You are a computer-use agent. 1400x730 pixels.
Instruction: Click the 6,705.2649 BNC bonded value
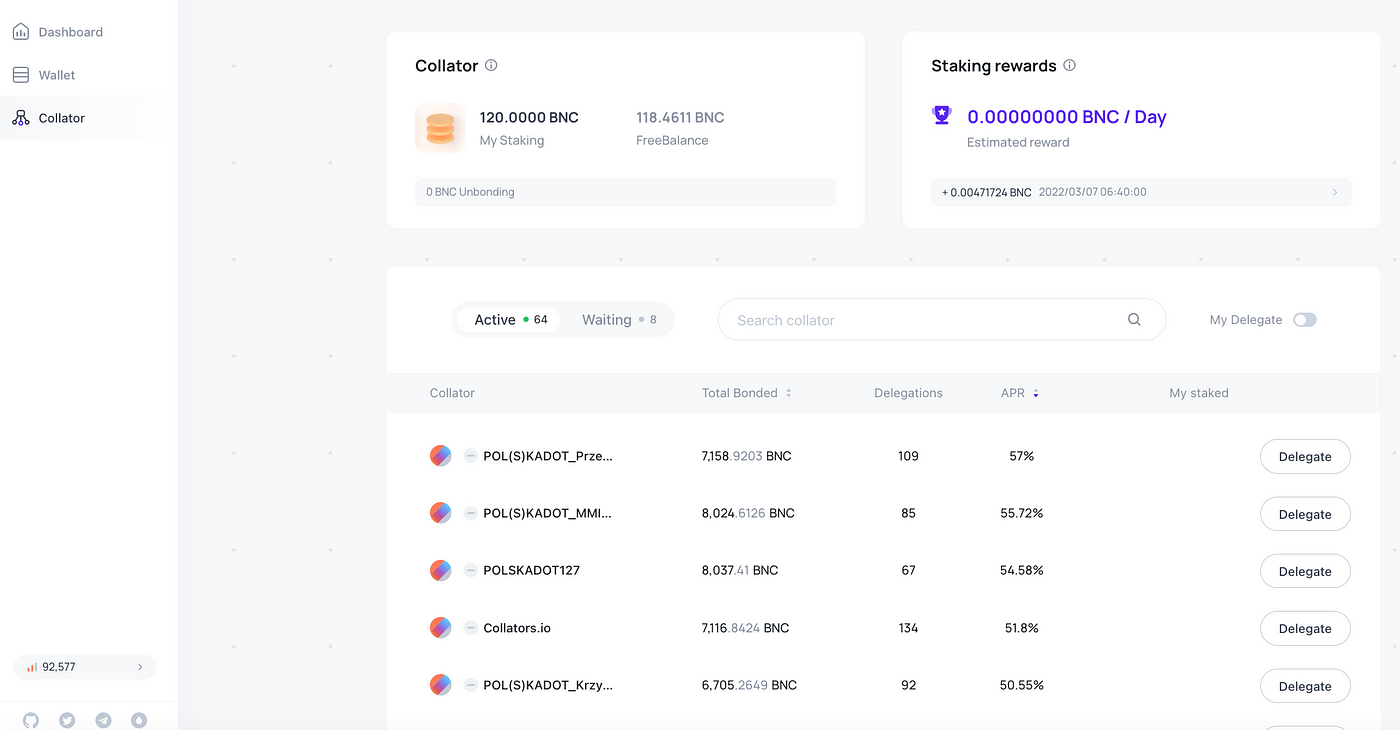pos(749,685)
